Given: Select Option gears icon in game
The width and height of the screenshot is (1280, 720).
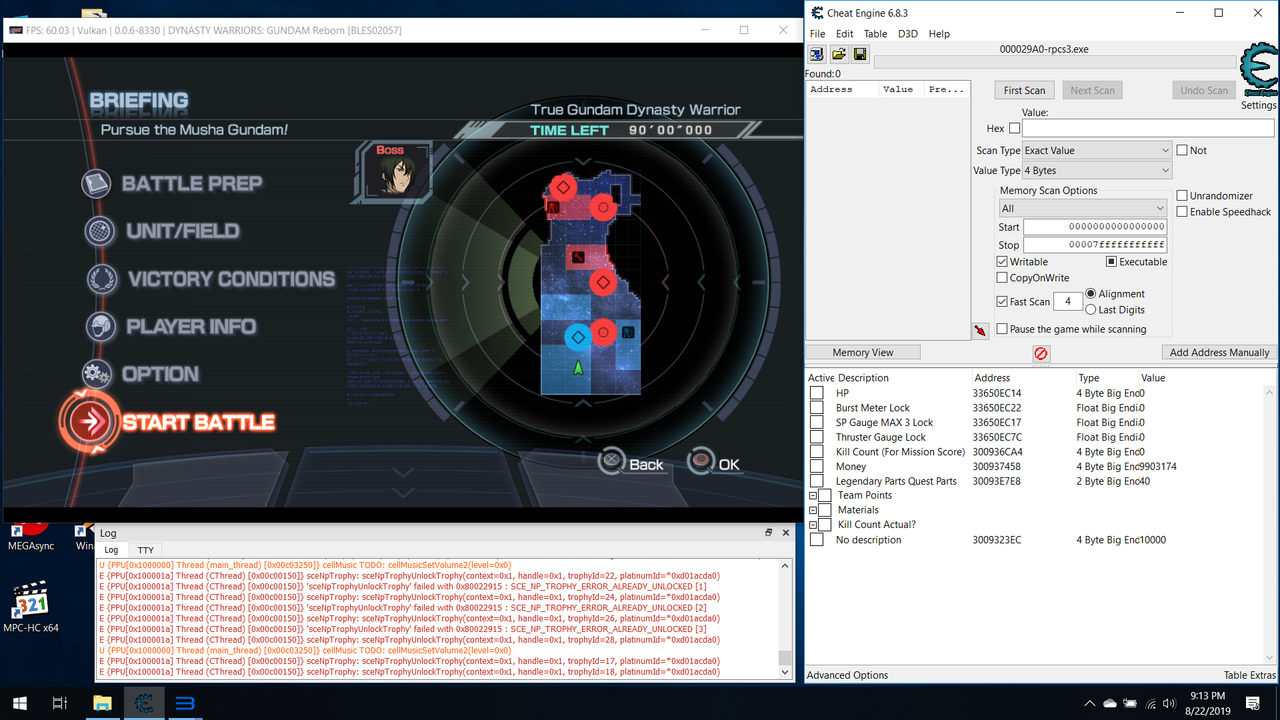Looking at the screenshot, I should [97, 374].
